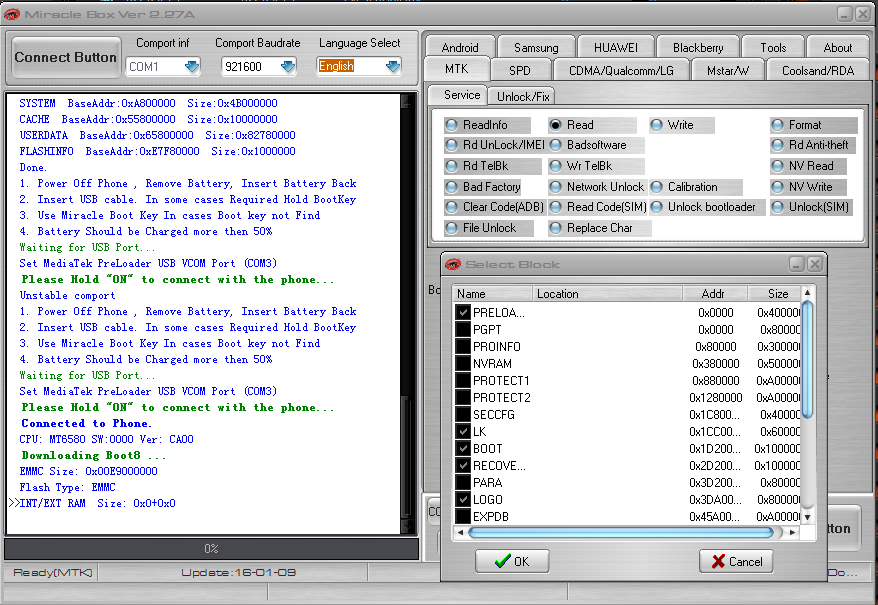Open the Unlock/Fix sub-tab

click(x=523, y=96)
